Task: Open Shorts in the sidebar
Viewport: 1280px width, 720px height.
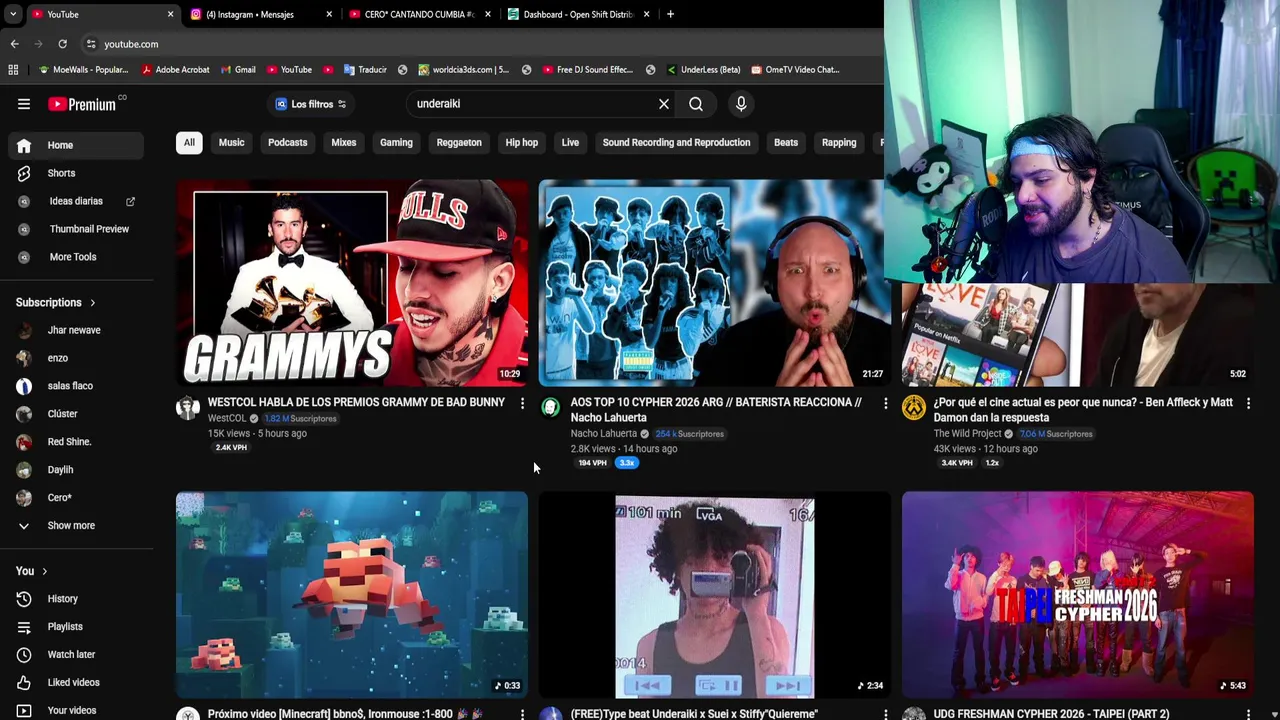Action: tap(76, 173)
